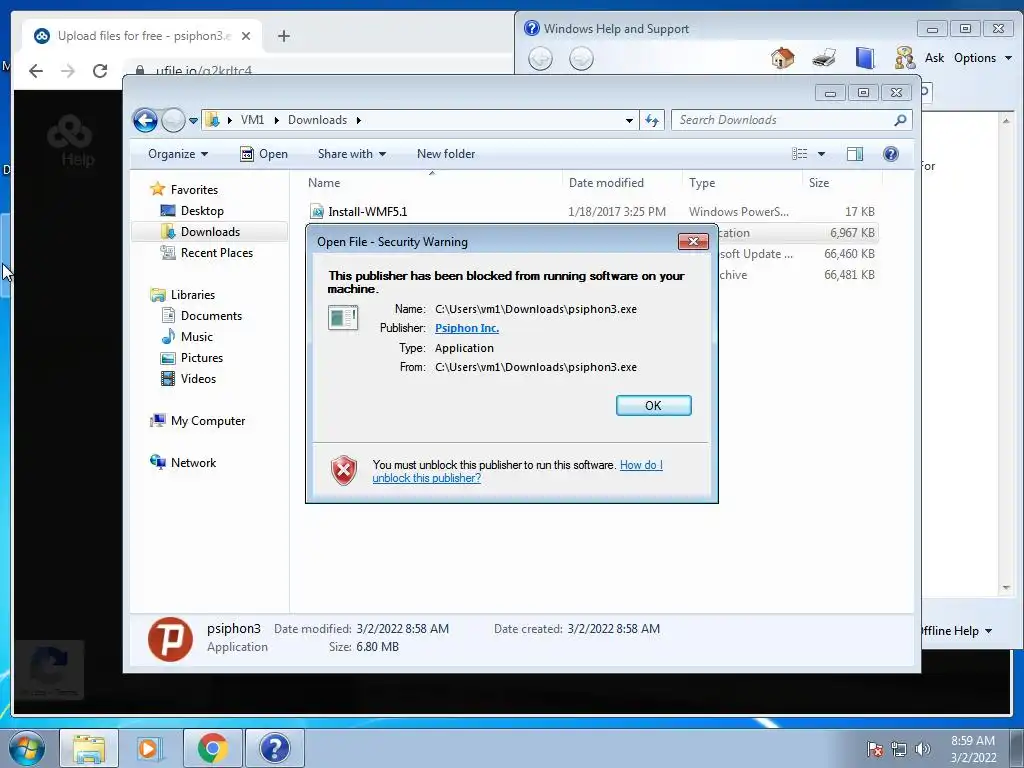Open a new Chrome tab
1024x768 pixels.
pyautogui.click(x=283, y=37)
